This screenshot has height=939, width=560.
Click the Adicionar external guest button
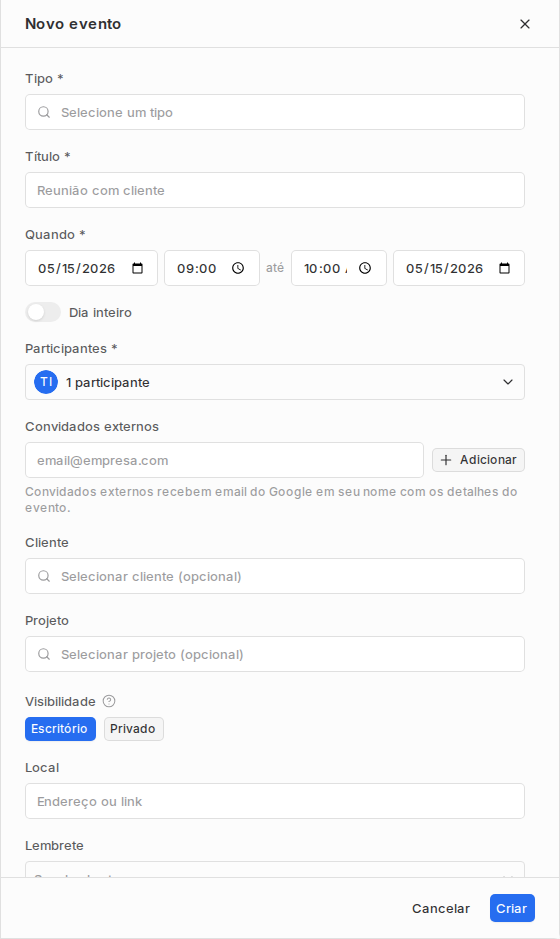(479, 460)
